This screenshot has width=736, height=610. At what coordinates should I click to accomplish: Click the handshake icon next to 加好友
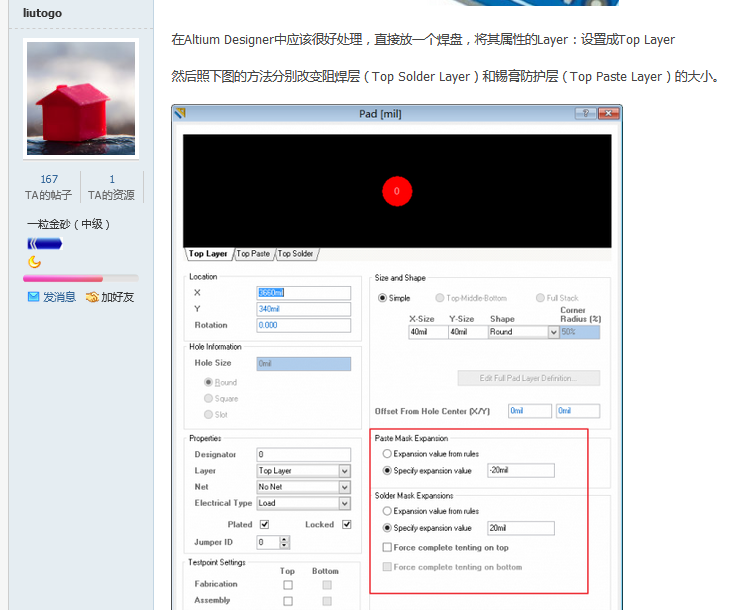92,297
